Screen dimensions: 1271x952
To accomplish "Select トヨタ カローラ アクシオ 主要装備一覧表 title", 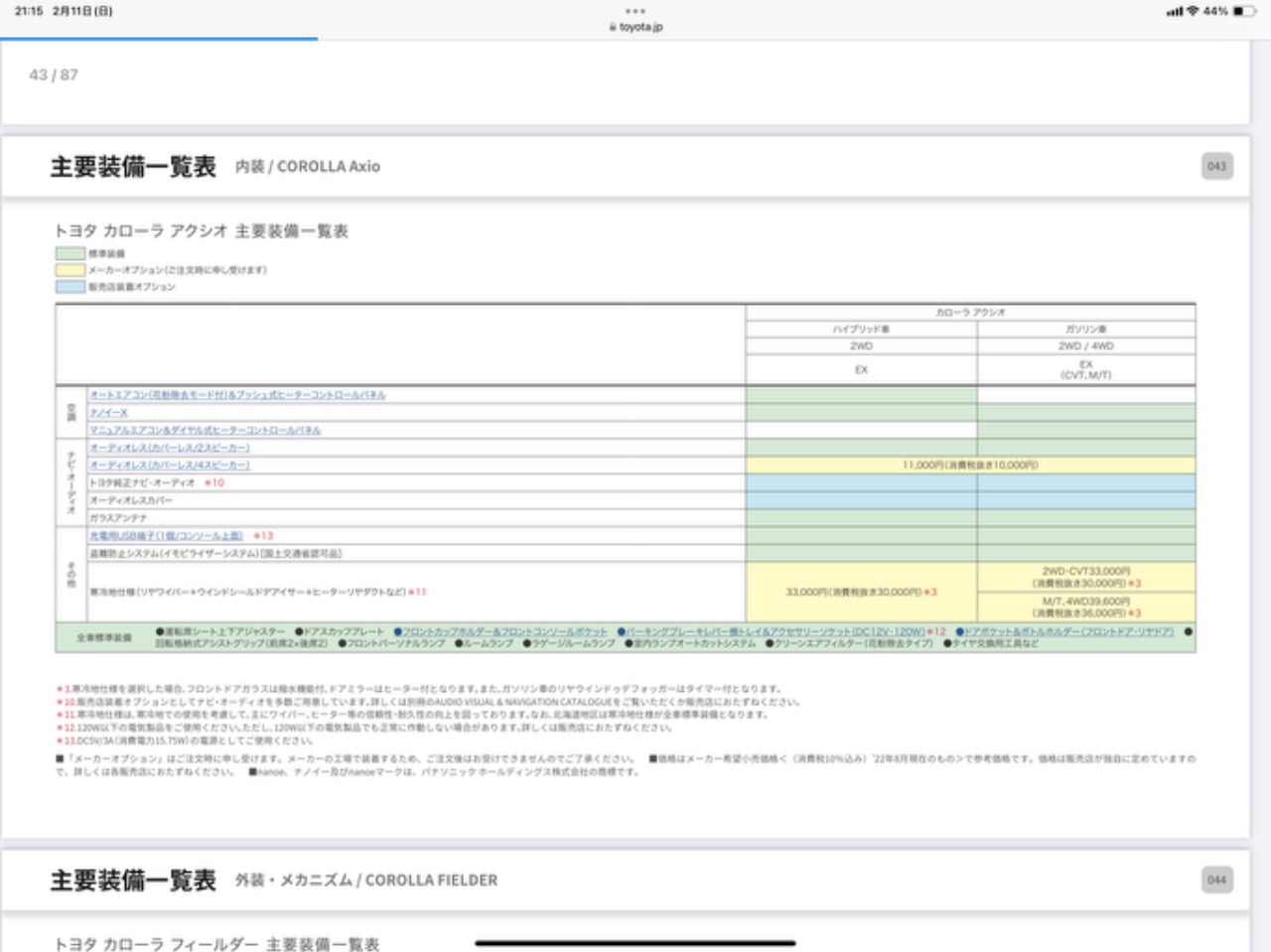I will (x=201, y=230).
